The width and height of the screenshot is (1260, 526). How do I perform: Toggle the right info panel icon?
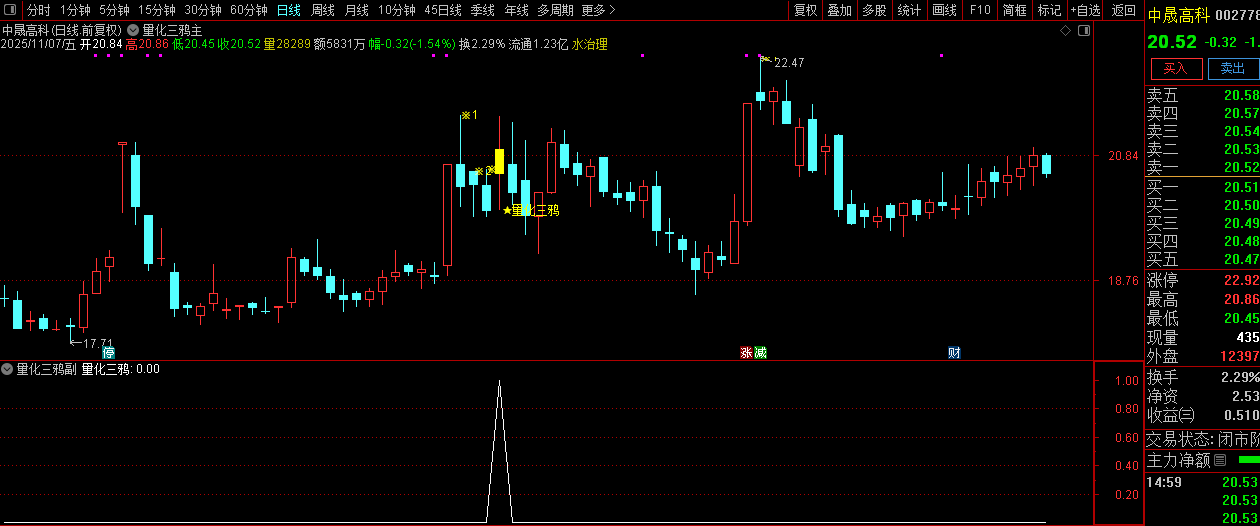pos(1084,31)
